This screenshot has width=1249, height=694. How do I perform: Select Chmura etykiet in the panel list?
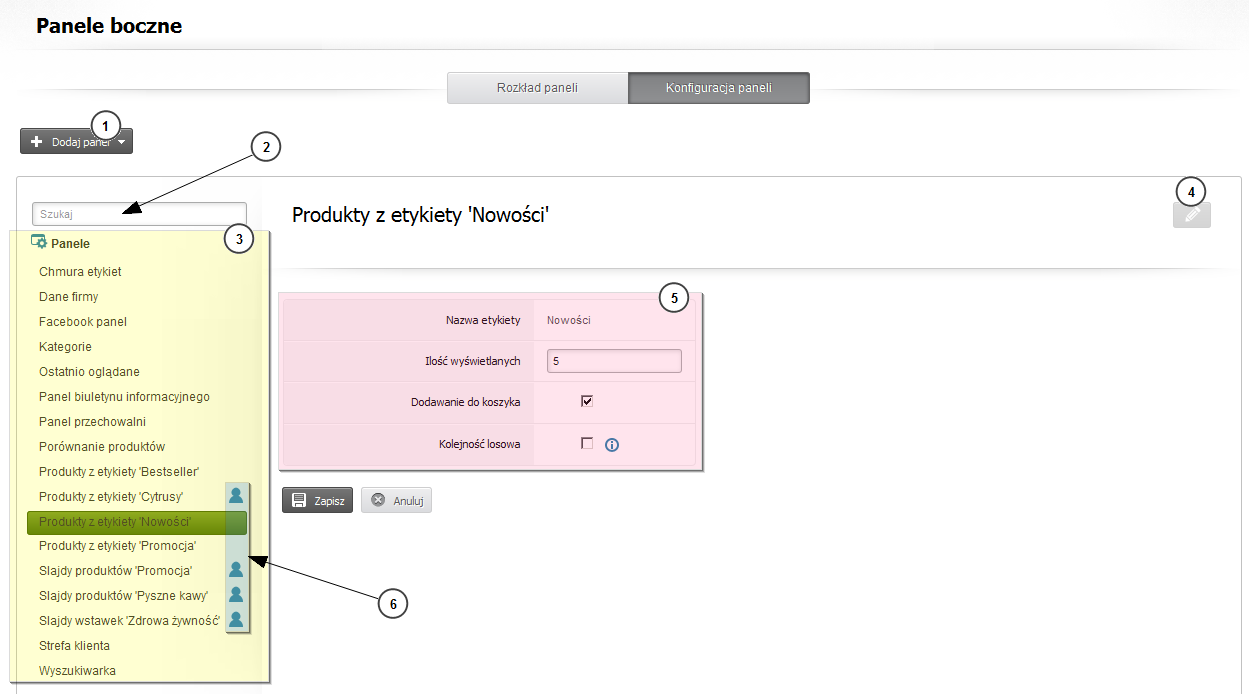80,272
